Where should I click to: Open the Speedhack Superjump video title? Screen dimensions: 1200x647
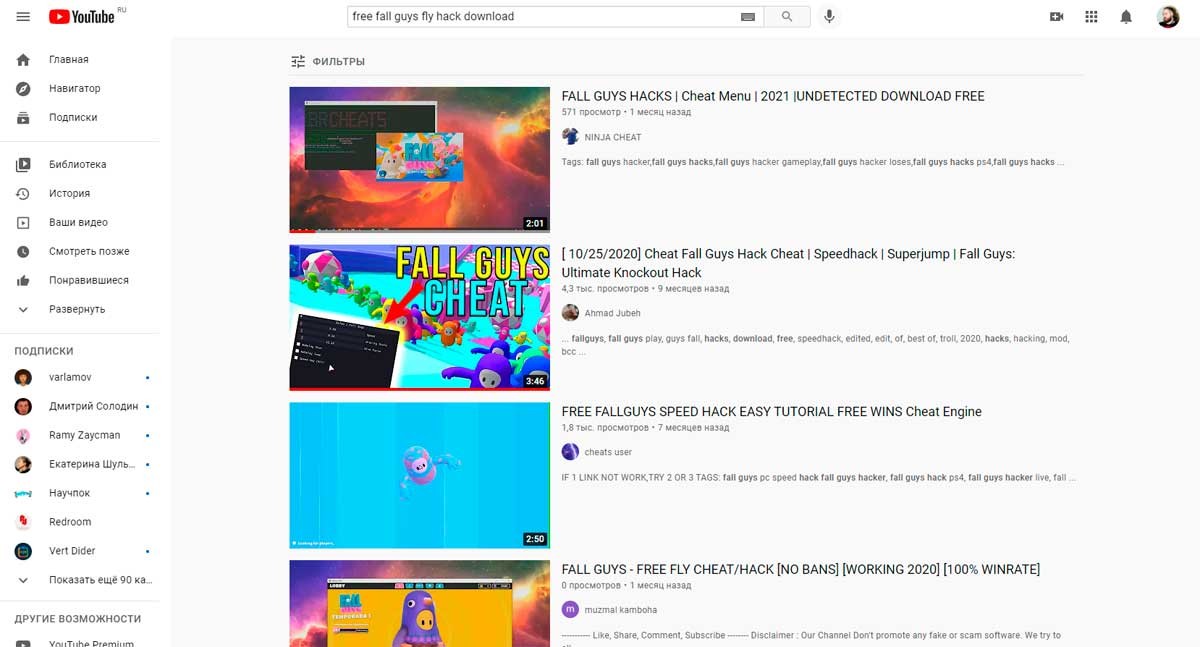(x=788, y=263)
